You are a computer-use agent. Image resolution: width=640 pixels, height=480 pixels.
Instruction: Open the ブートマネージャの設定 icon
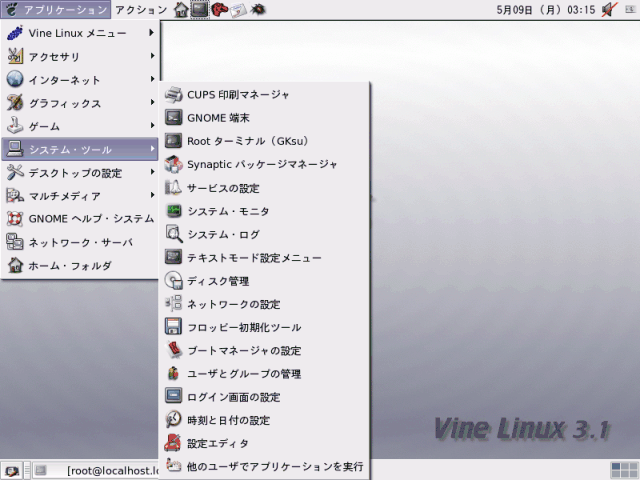pos(173,350)
